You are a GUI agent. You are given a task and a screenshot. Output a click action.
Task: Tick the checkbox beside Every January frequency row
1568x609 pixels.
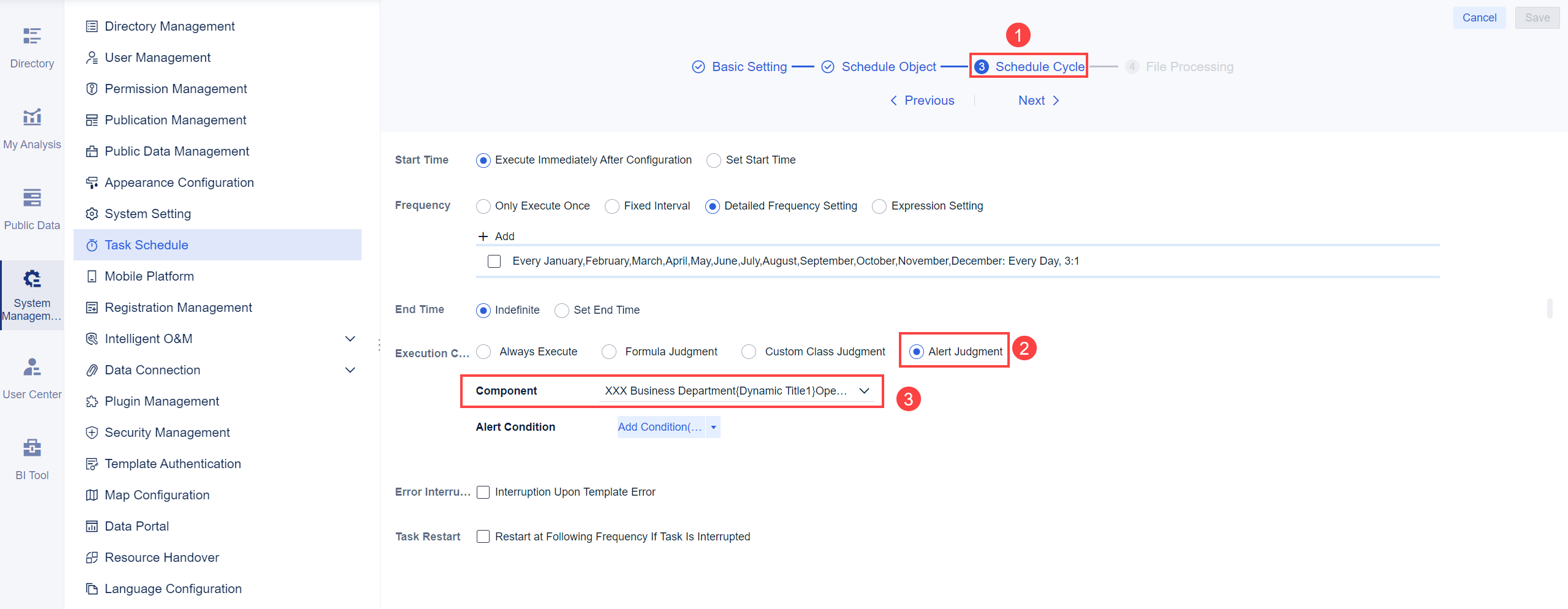[x=494, y=262]
